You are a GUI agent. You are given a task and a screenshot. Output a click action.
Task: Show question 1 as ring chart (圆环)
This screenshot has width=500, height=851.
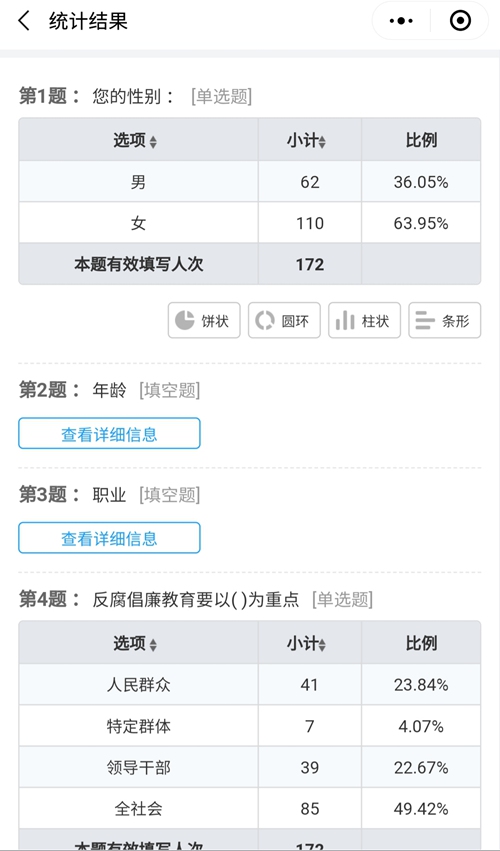pyautogui.click(x=284, y=320)
